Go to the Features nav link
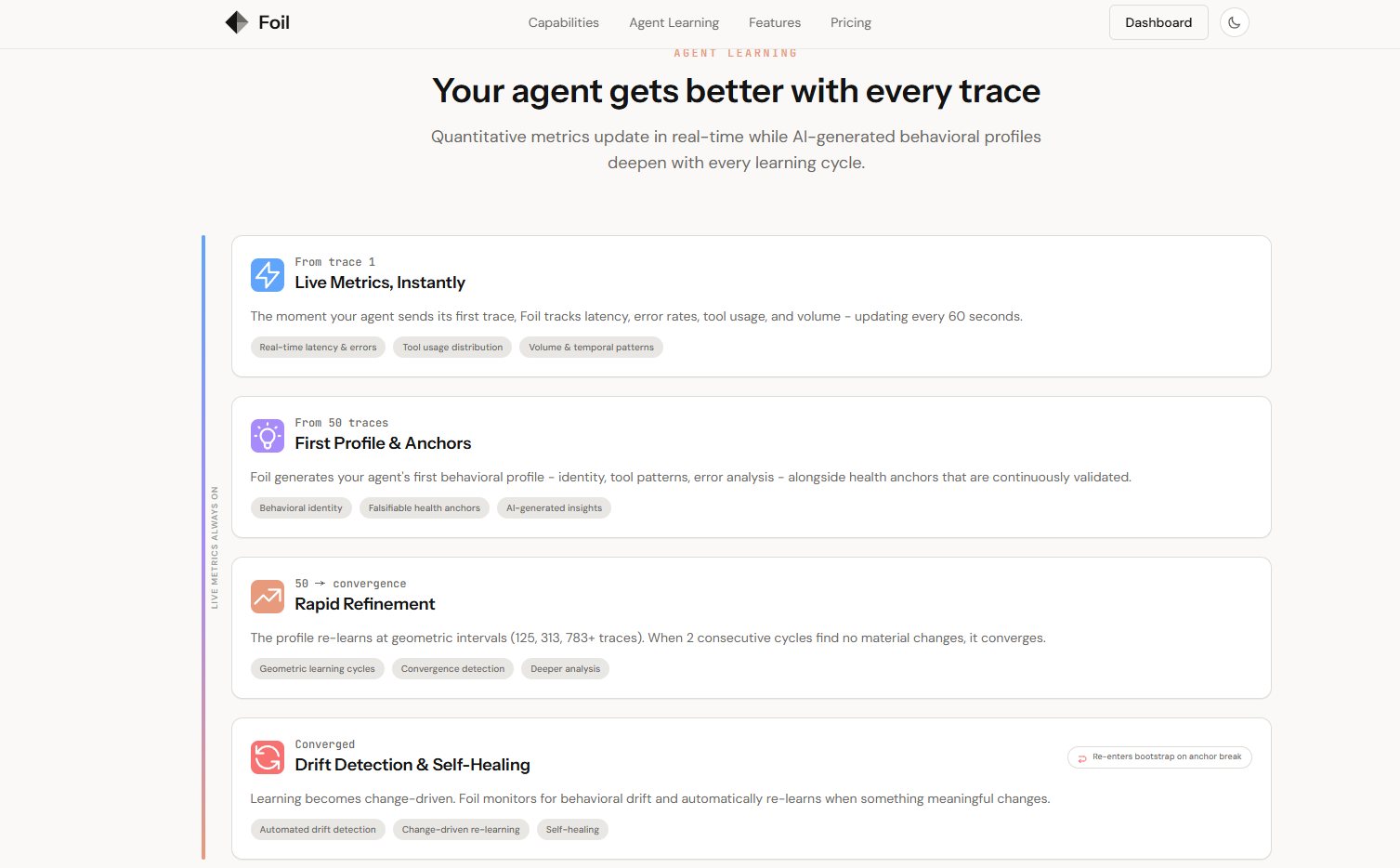Viewport: 1400px width, 868px height. coord(775,22)
